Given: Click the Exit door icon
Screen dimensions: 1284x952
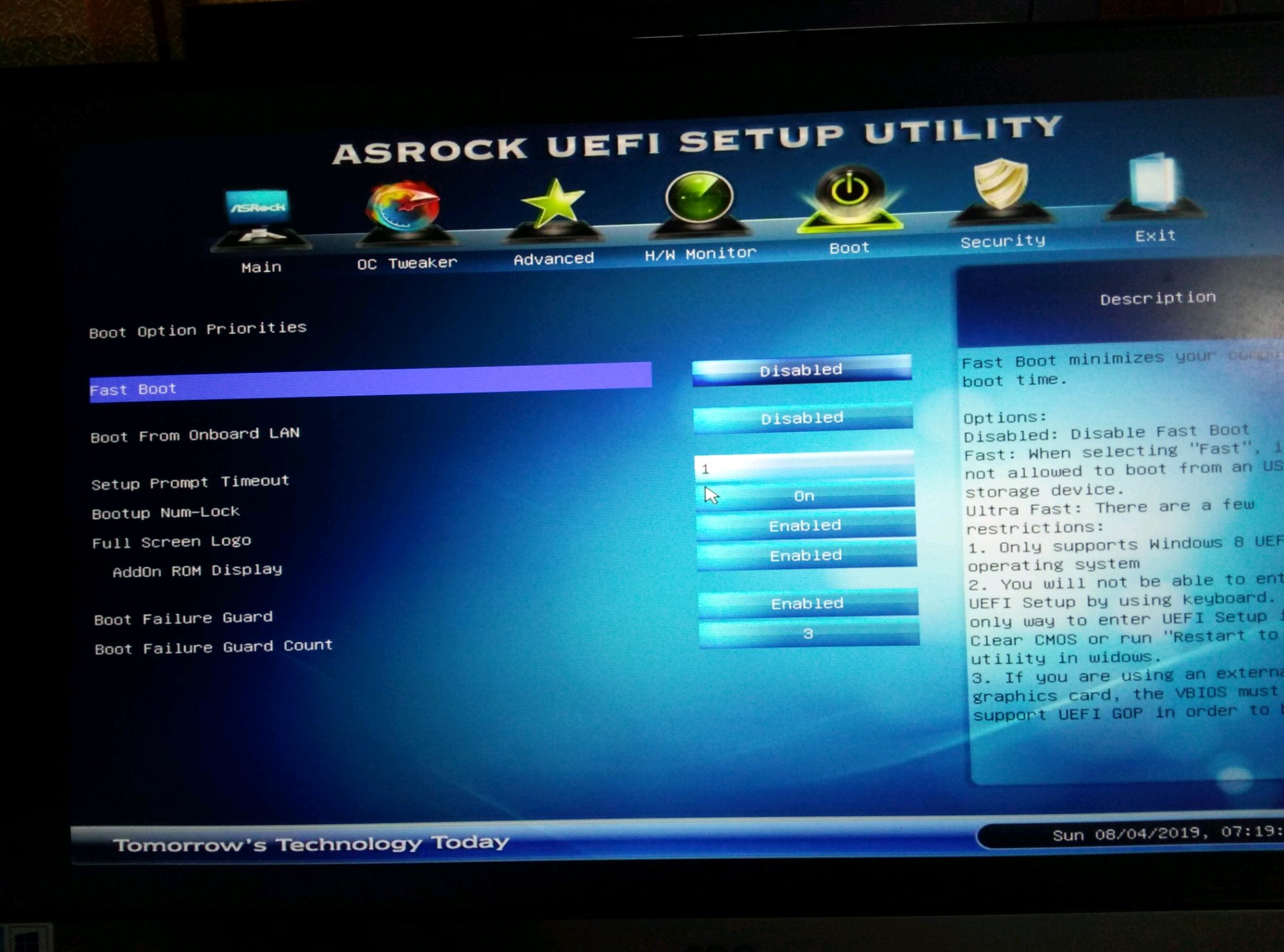Looking at the screenshot, I should (1154, 185).
